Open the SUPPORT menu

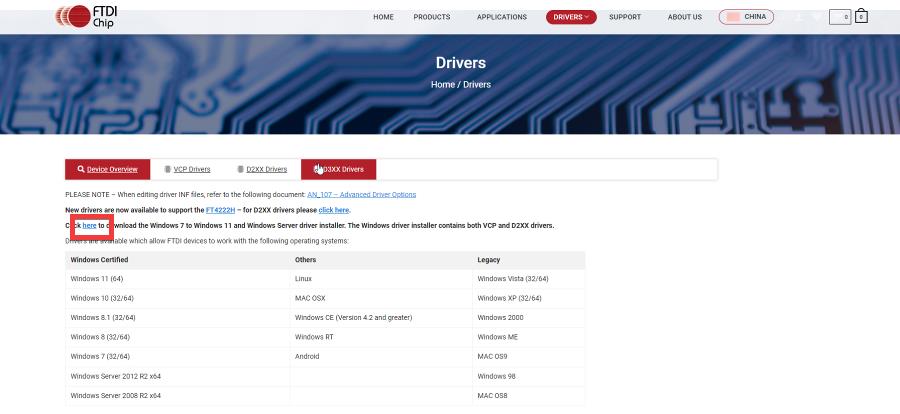coord(625,17)
